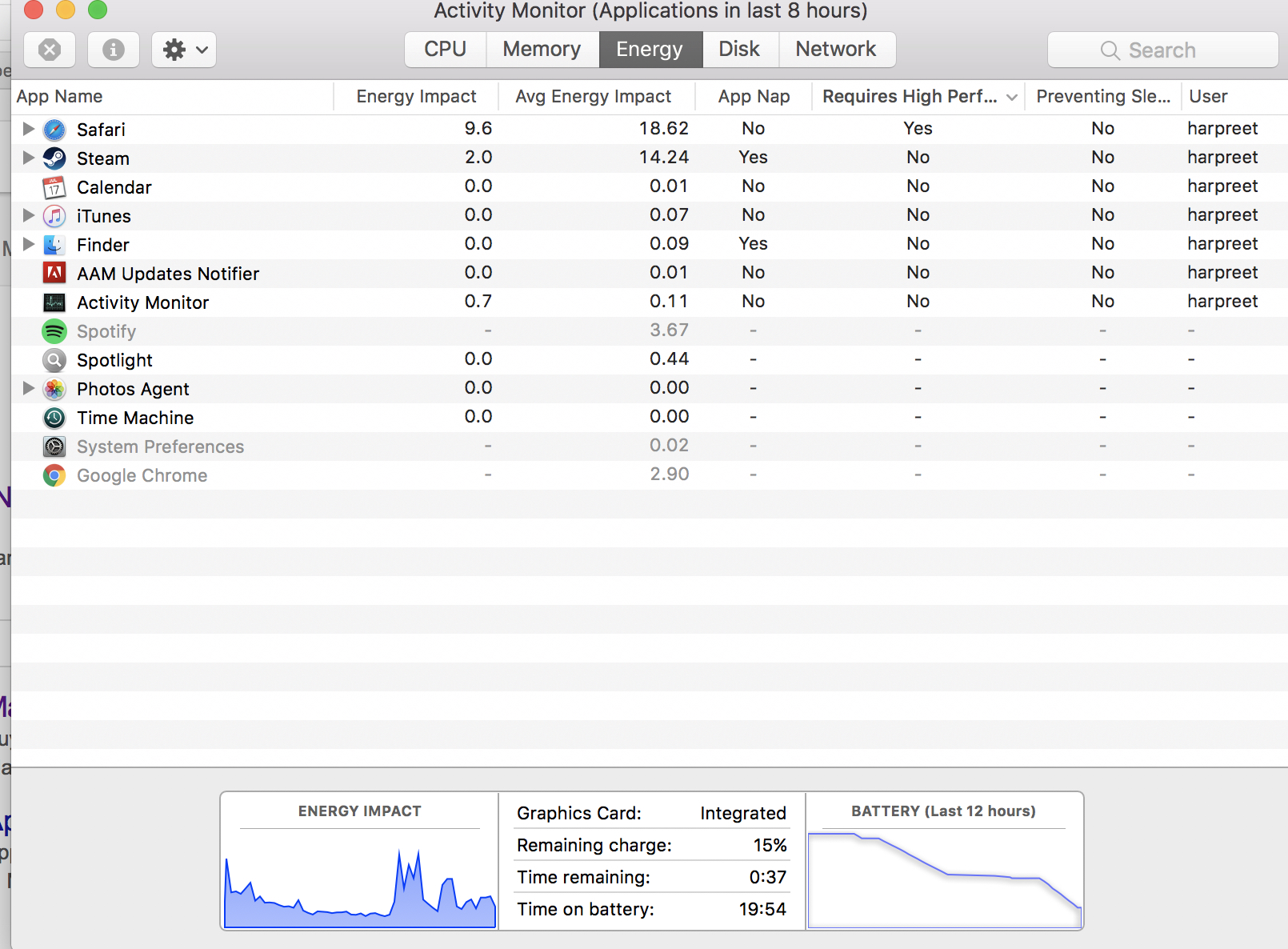The width and height of the screenshot is (1288, 949).
Task: Click Steam's 14.24 average energy value
Action: tap(664, 157)
